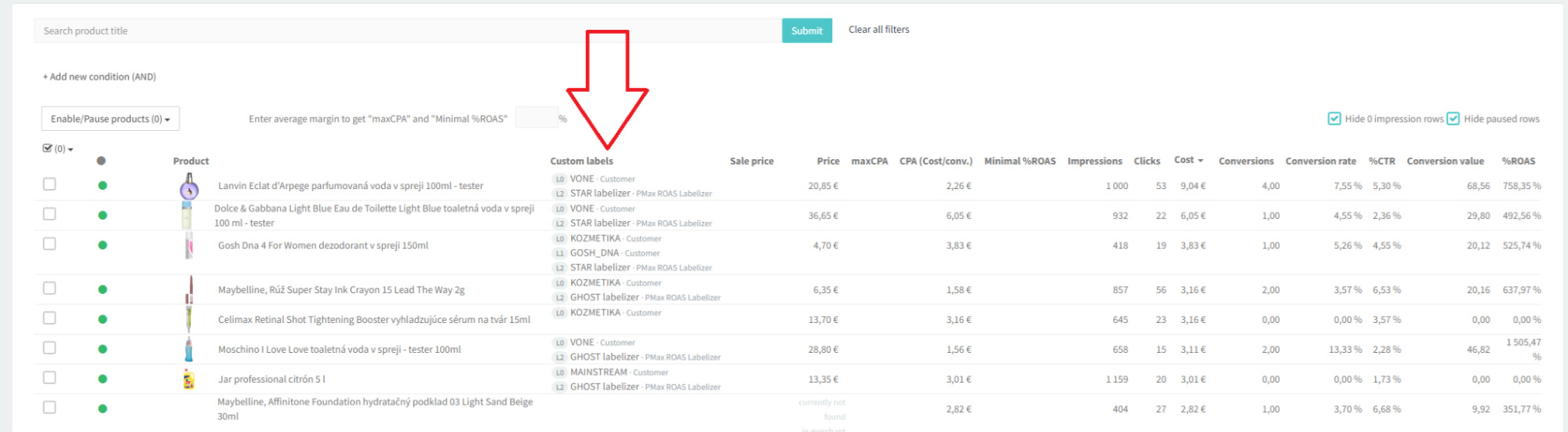Click the grey status dot column header
The height and width of the screenshot is (432, 1568).
click(101, 161)
